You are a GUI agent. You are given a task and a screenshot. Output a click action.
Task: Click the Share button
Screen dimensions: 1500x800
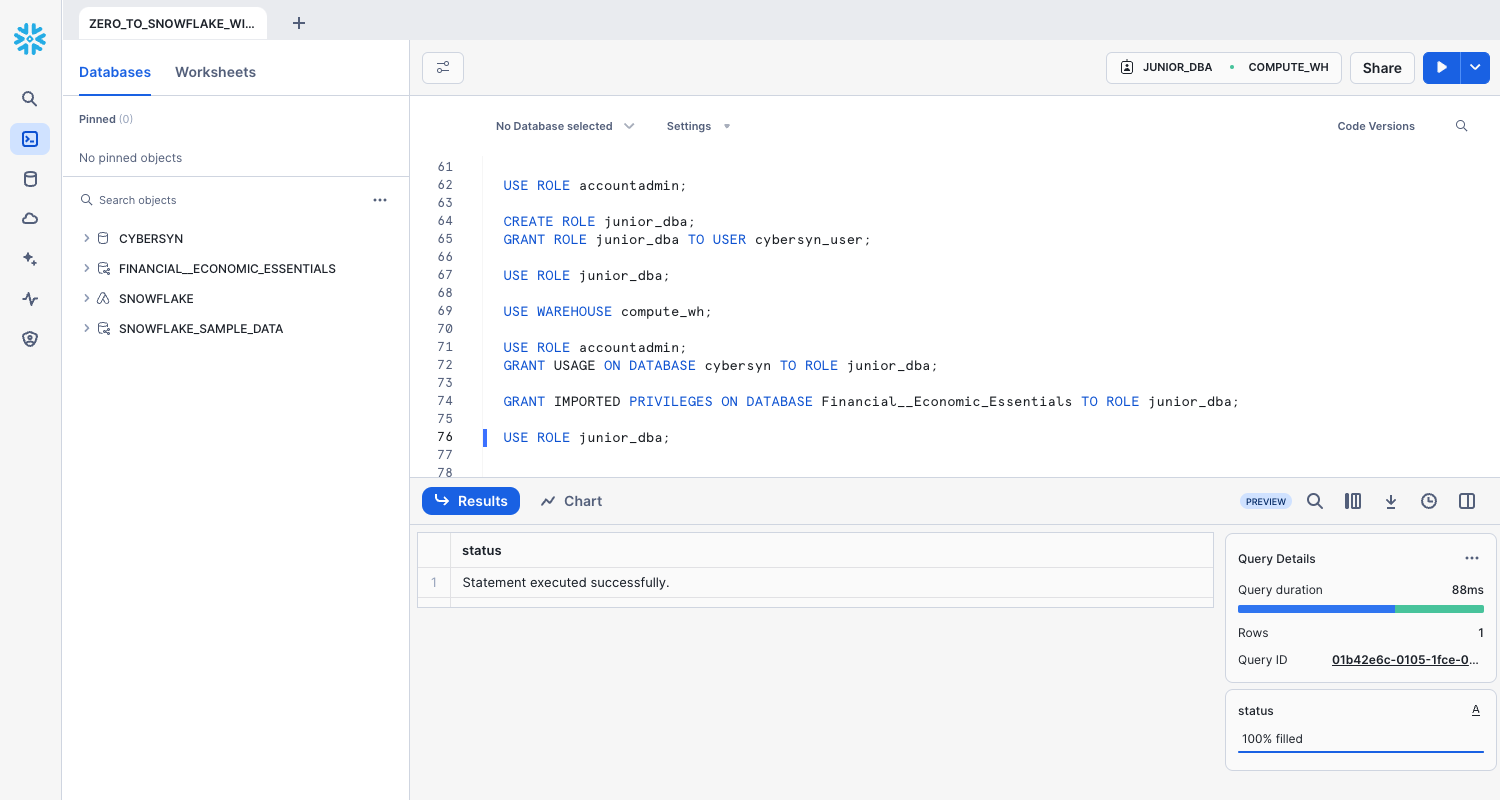tap(1381, 67)
